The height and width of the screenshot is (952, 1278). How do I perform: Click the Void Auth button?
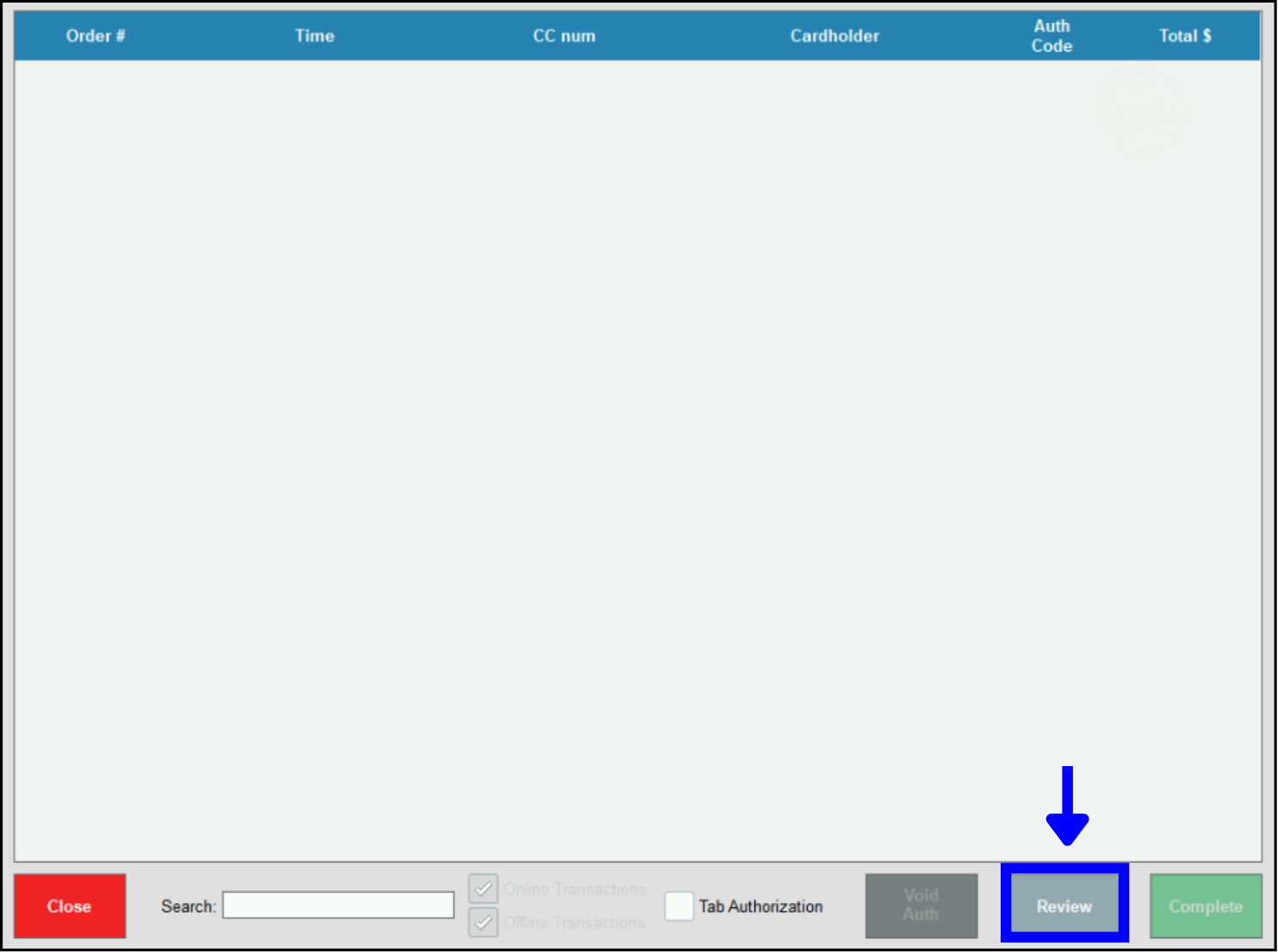pyautogui.click(x=921, y=906)
